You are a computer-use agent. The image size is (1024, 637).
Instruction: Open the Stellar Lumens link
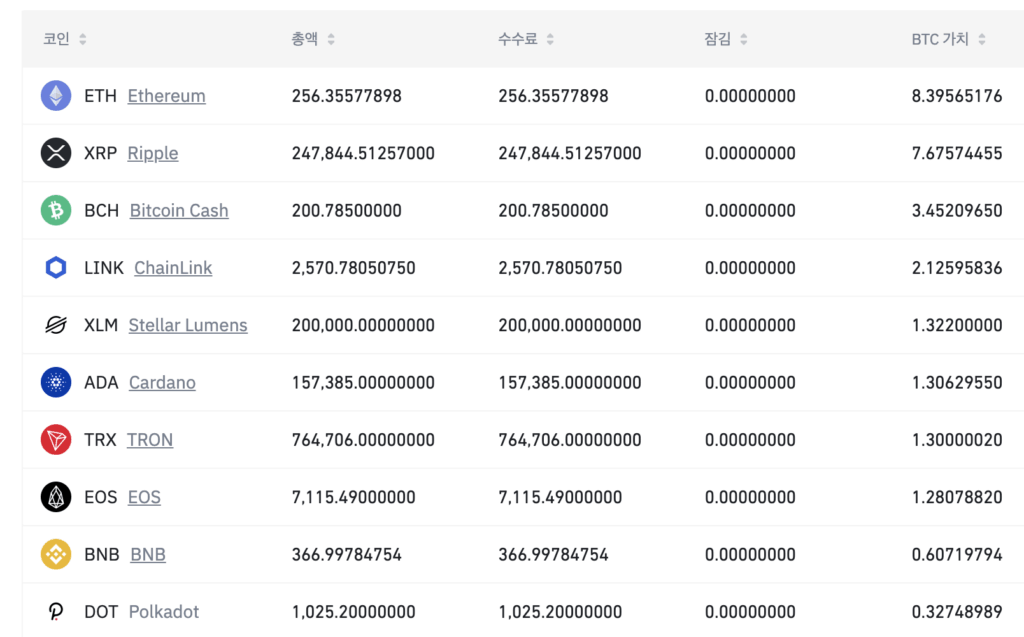(187, 325)
